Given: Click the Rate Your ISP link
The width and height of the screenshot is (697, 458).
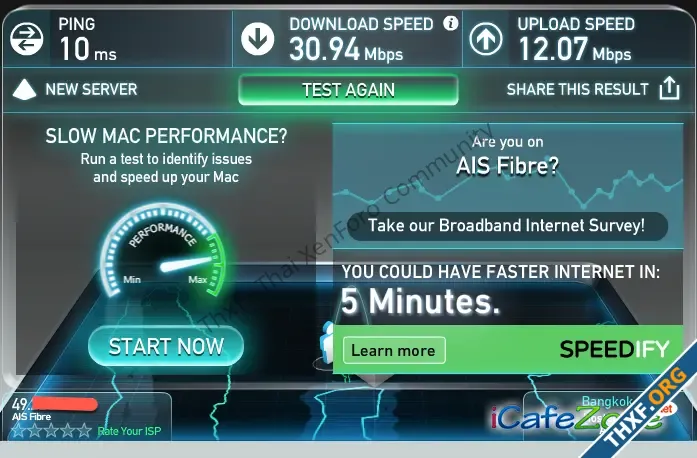Looking at the screenshot, I should point(129,431).
